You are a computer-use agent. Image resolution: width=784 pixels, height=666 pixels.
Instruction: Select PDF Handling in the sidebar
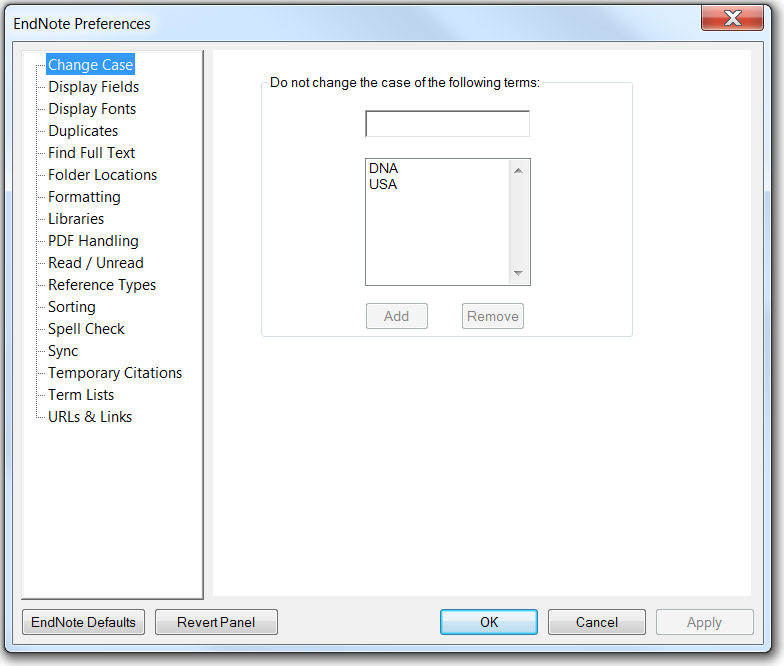point(93,241)
